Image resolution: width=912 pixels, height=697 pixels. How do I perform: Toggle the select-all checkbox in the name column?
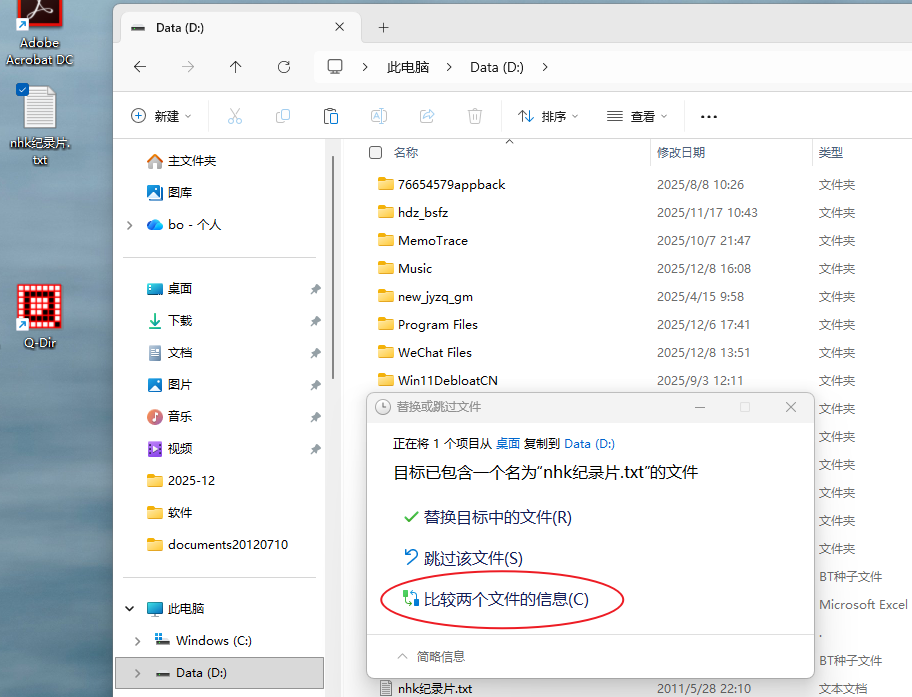pyautogui.click(x=375, y=153)
